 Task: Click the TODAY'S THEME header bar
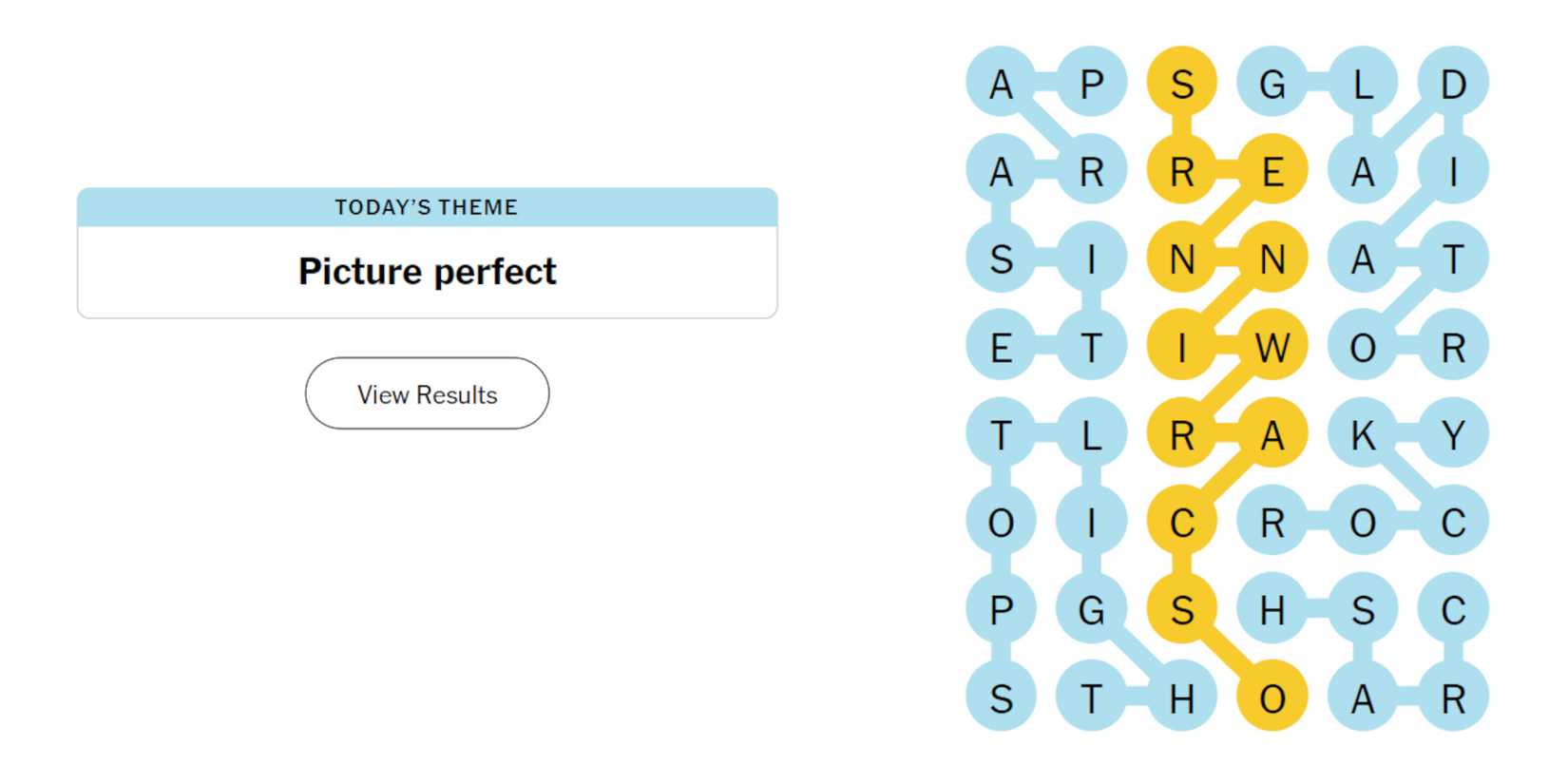coord(426,206)
